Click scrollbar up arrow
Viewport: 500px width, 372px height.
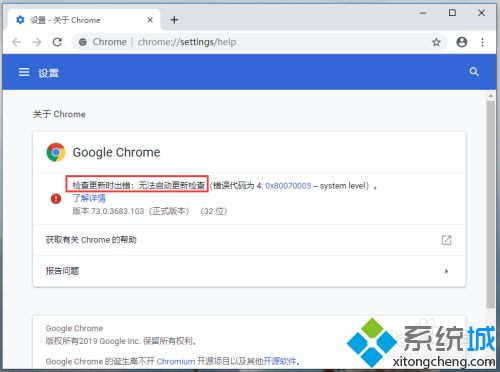coord(490,96)
